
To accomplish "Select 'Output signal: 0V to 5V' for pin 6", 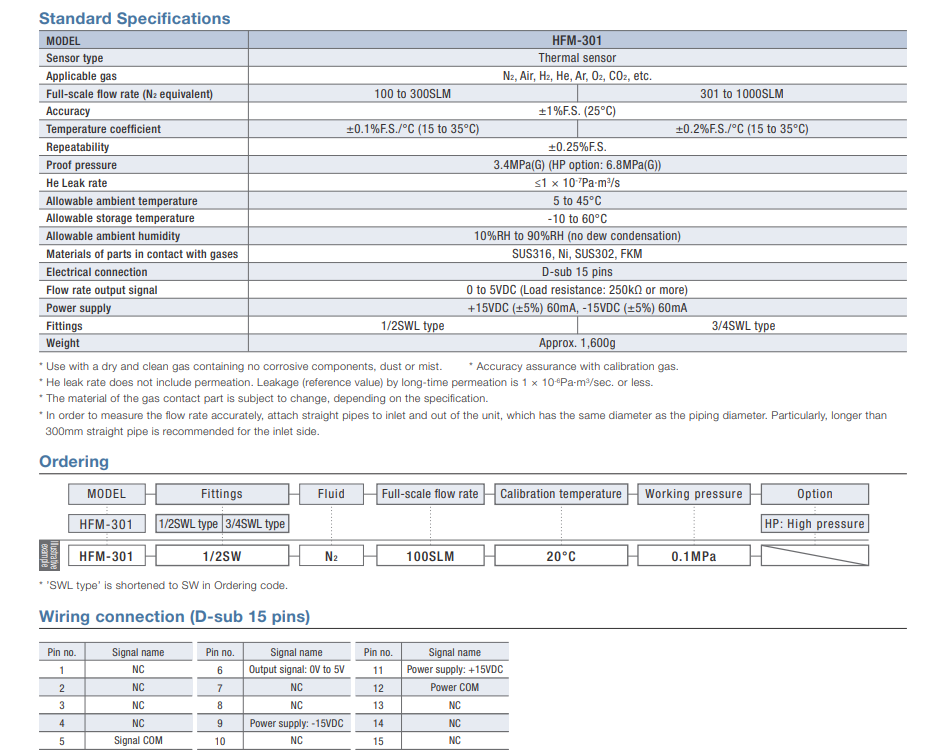I will [297, 670].
